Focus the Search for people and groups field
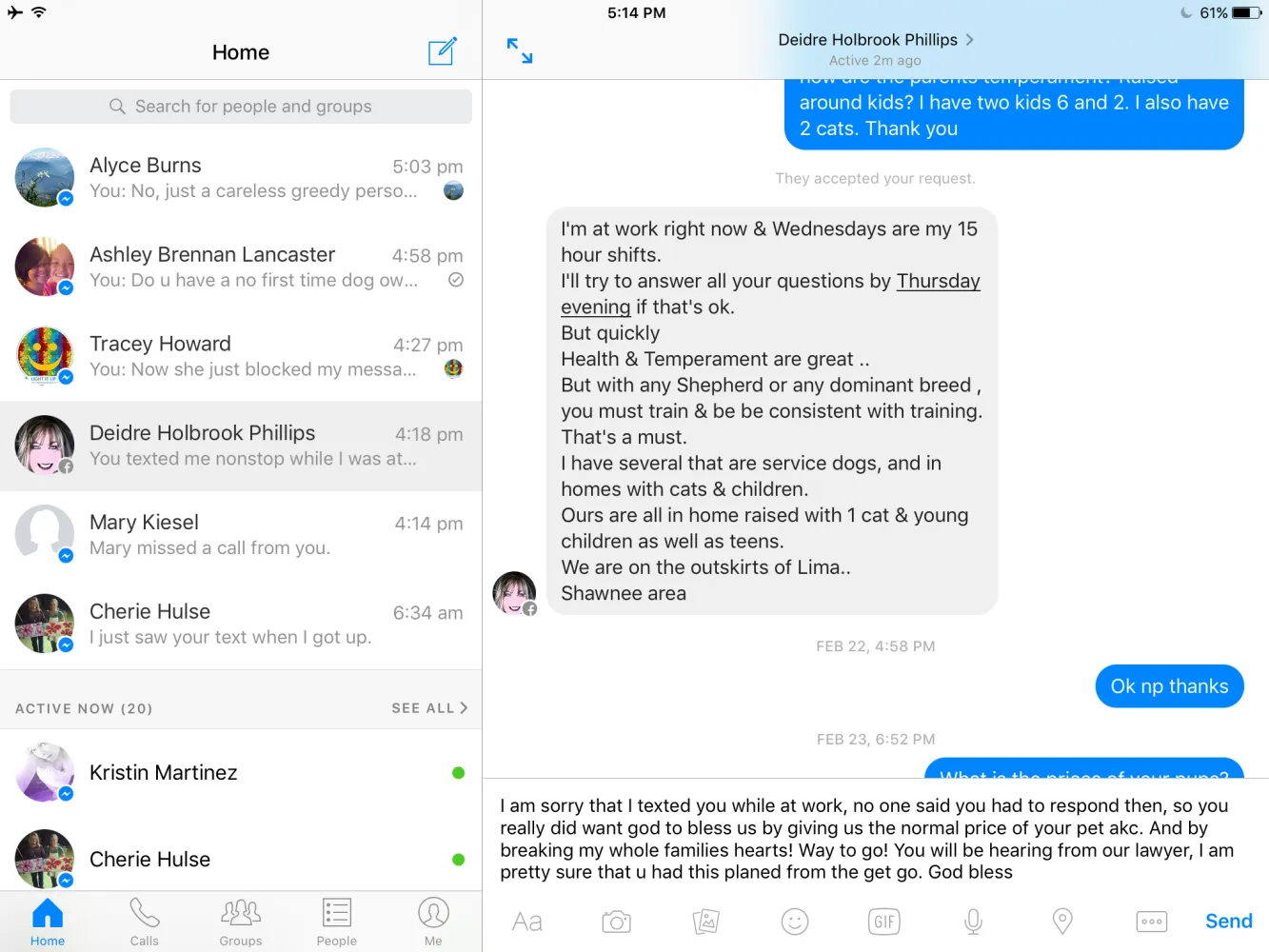Screen dimensions: 1269x952 point(241,107)
